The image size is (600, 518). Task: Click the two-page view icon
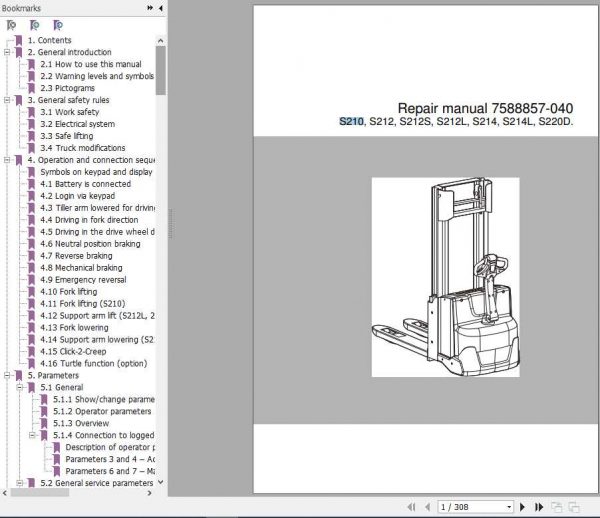click(574, 507)
